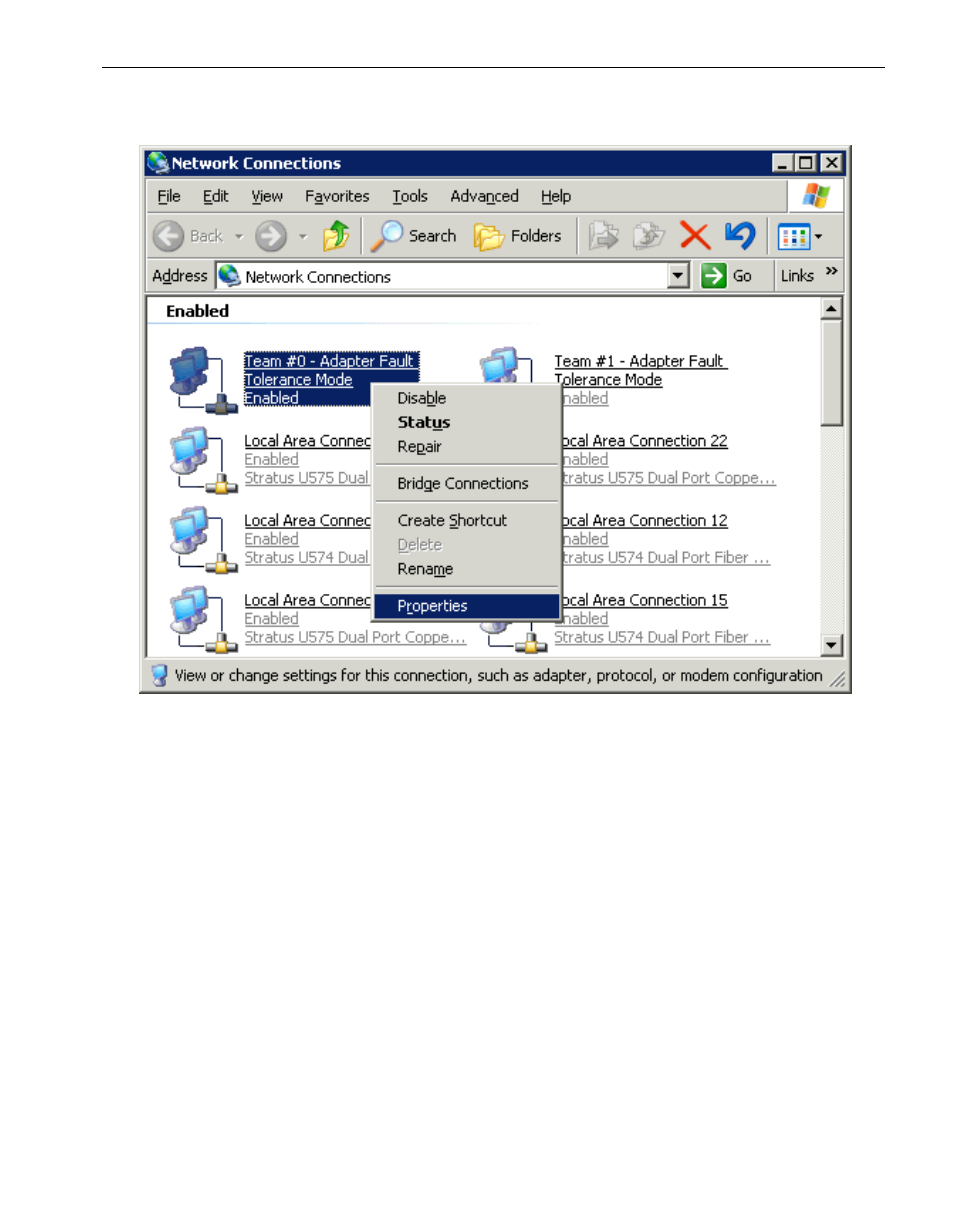Select Team #1 - Adapter Fault Tolerance Mode label
Image resolution: width=954 pixels, height=1227 pixels.
point(641,370)
